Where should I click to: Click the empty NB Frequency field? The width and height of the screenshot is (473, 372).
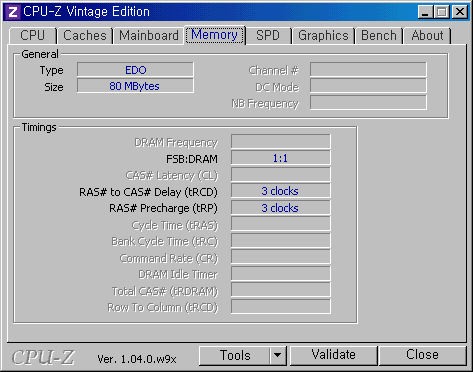pyautogui.click(x=368, y=103)
